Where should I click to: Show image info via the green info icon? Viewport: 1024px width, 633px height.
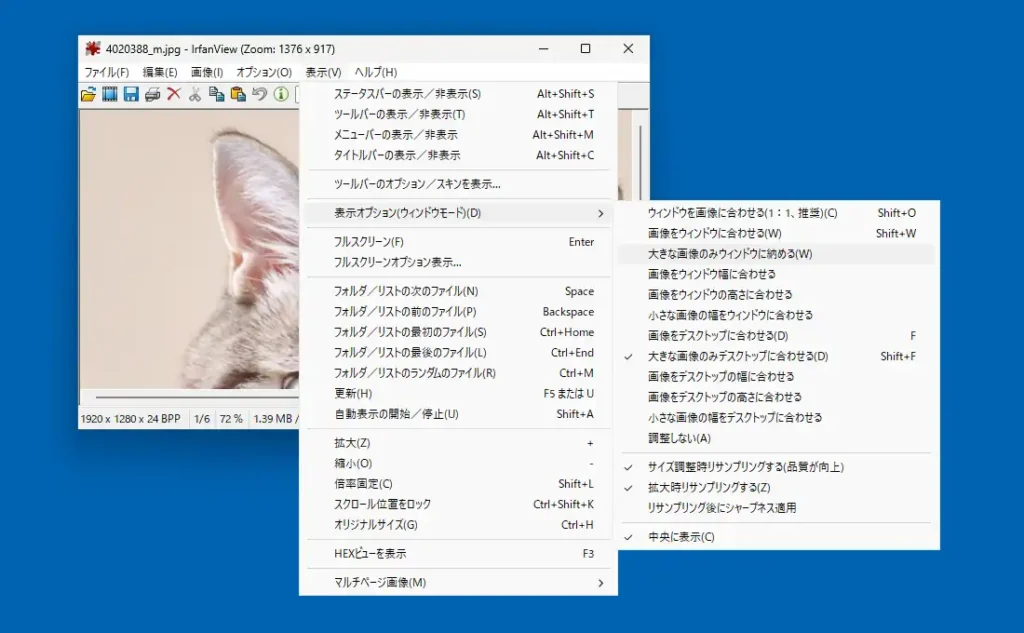point(281,97)
